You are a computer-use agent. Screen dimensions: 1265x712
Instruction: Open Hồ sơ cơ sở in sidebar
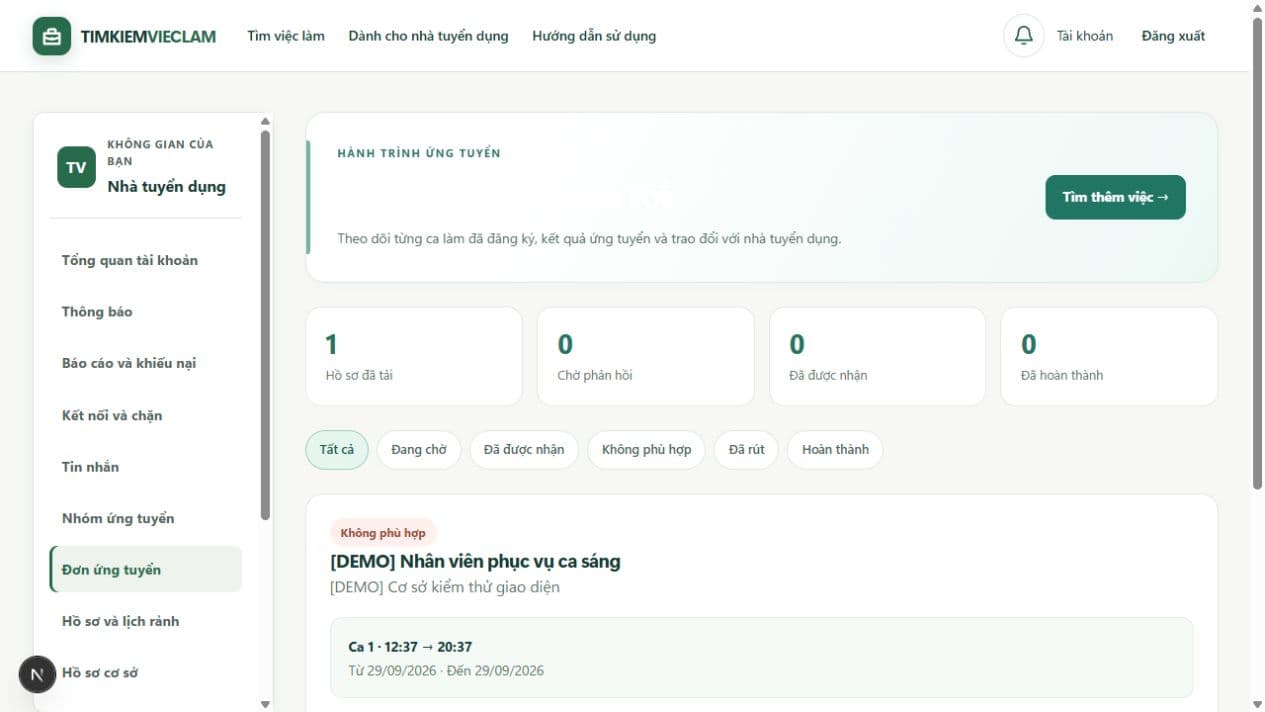(146, 673)
